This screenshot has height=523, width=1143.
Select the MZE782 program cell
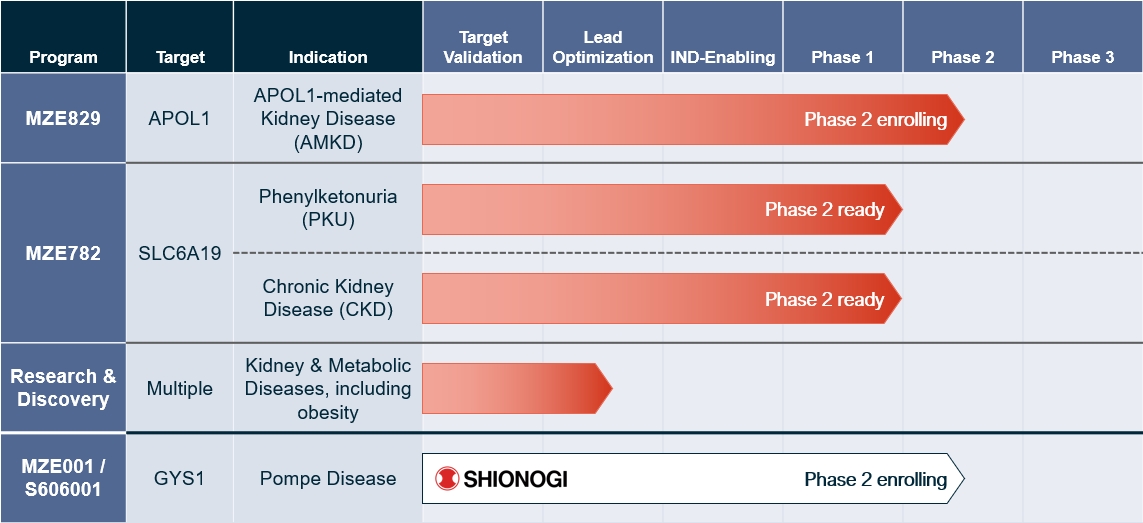point(63,253)
